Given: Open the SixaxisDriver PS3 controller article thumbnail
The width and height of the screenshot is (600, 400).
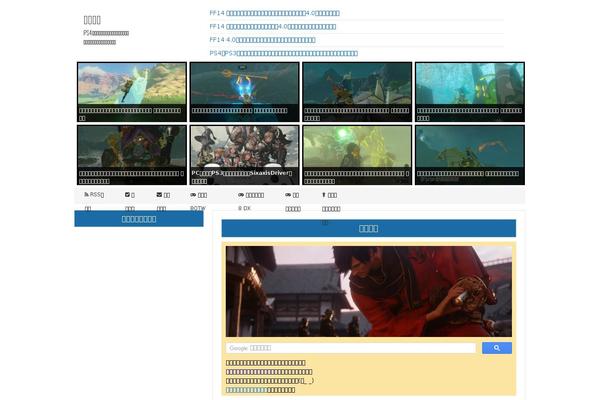Looking at the screenshot, I should (245, 155).
